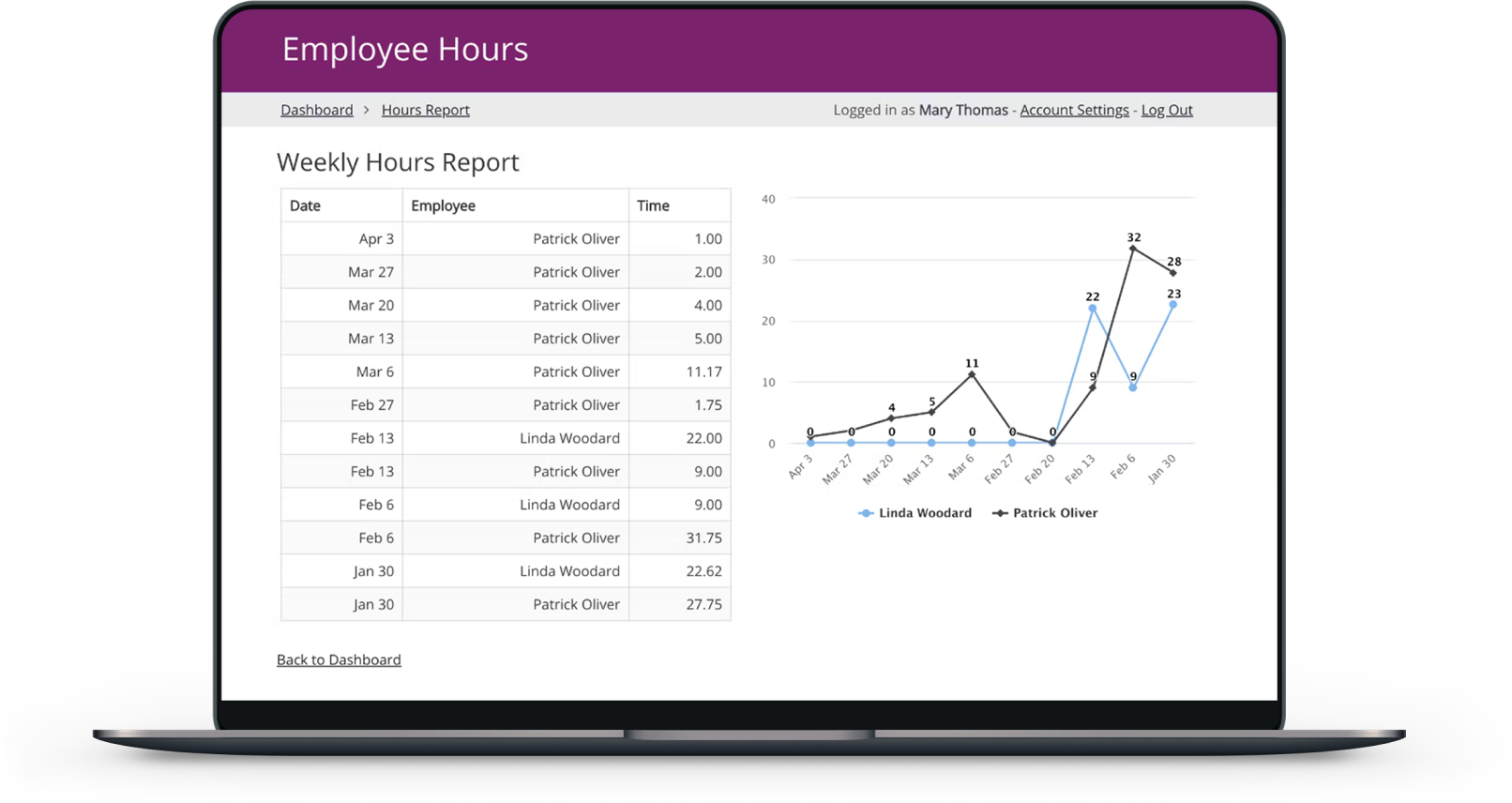Click the 27.75 time value
Viewport: 1512px width, 803px height.
(x=704, y=604)
